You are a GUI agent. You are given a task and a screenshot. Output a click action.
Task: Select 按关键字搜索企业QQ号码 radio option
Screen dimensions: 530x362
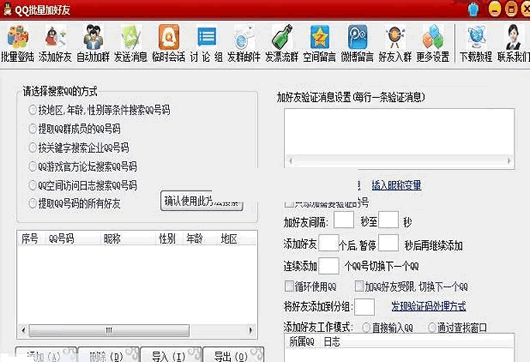pos(32,148)
